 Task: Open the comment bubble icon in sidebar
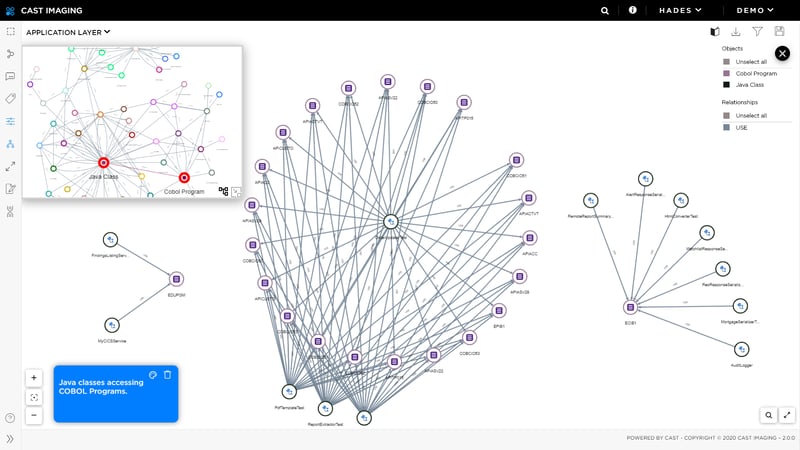[10, 76]
